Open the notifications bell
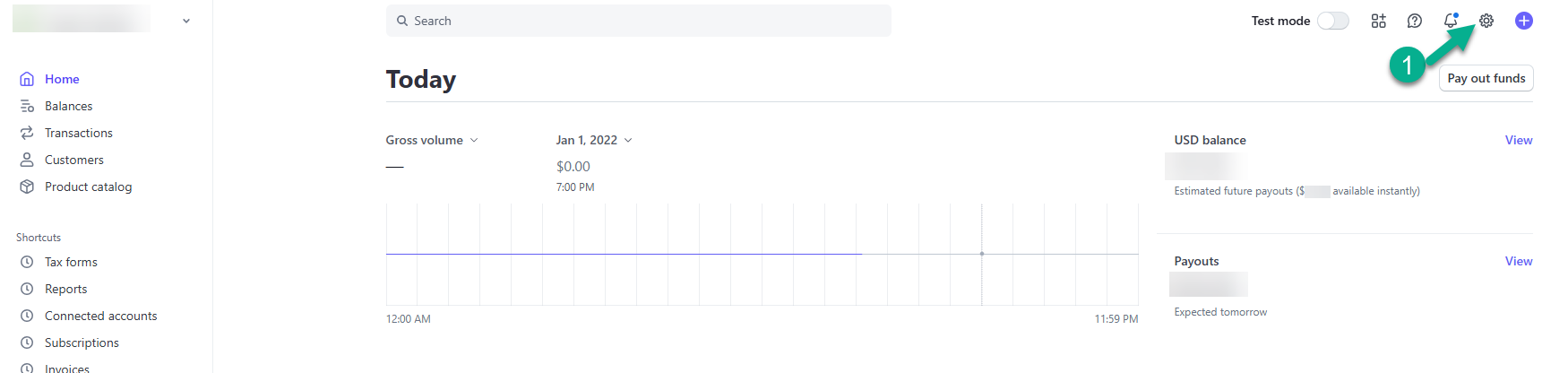The width and height of the screenshot is (1568, 373). (x=1451, y=21)
